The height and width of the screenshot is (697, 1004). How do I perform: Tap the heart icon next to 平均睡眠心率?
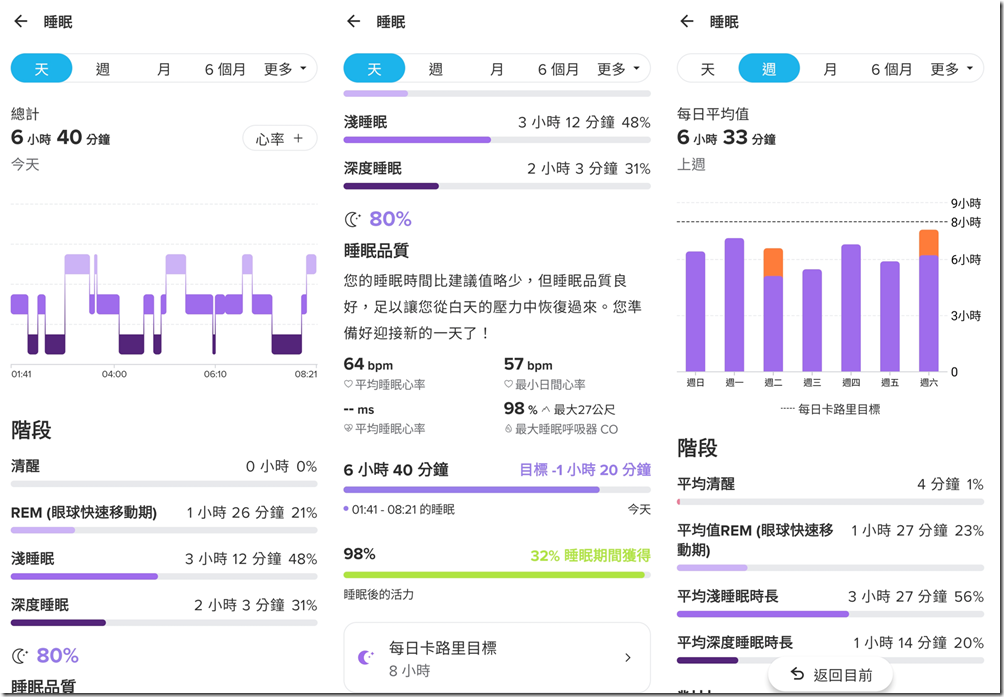pos(348,385)
